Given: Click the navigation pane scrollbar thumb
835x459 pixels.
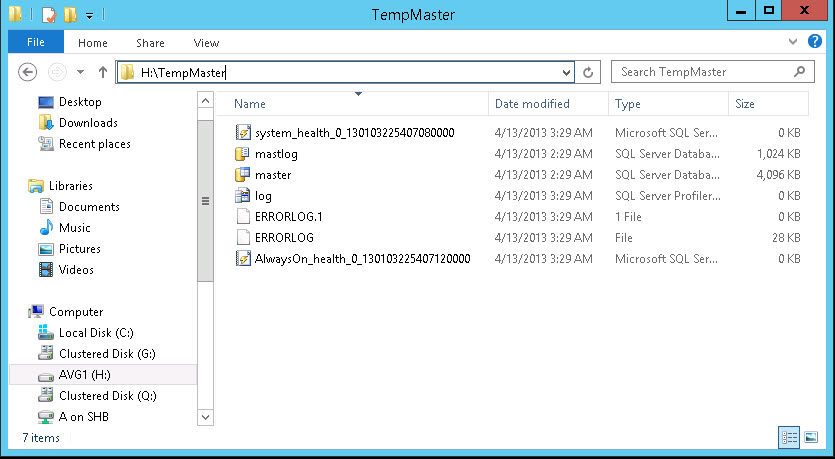Looking at the screenshot, I should 206,201.
